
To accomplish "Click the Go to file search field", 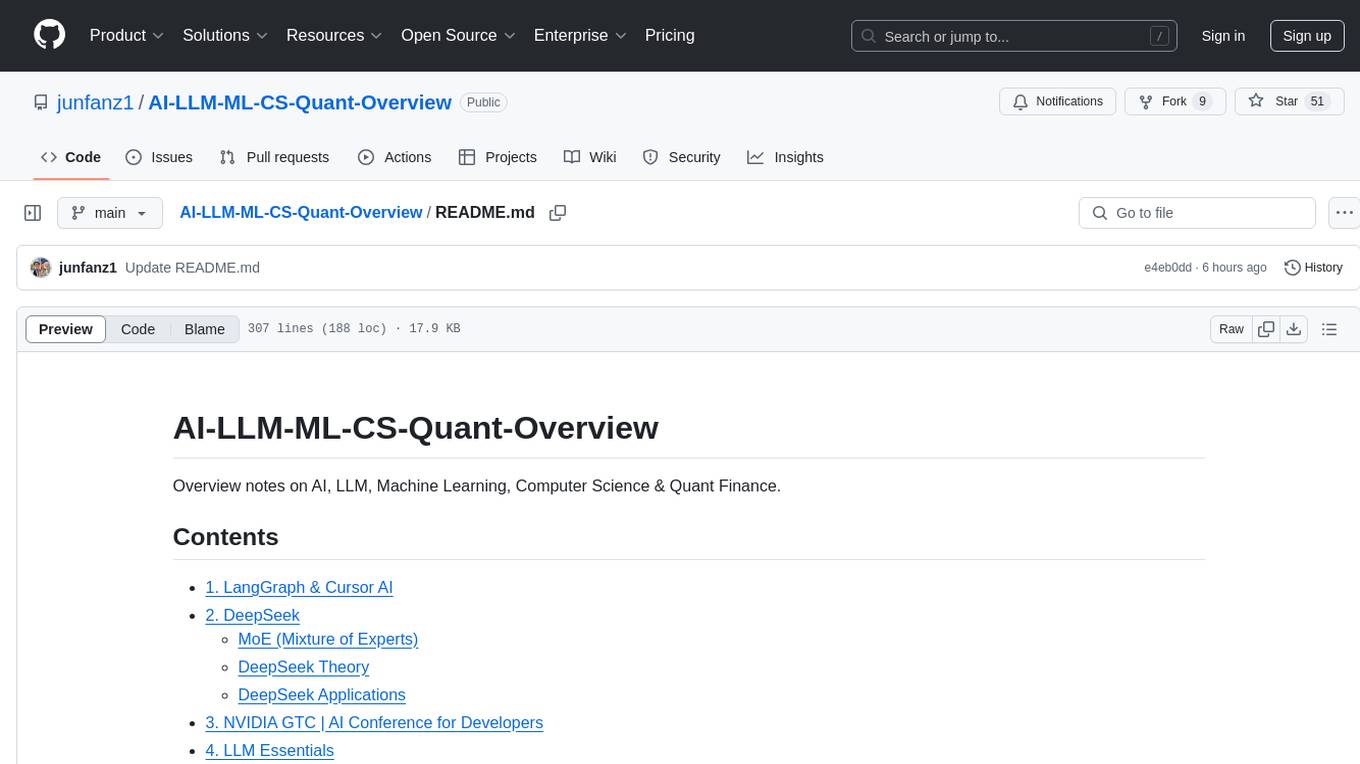I will [1197, 213].
